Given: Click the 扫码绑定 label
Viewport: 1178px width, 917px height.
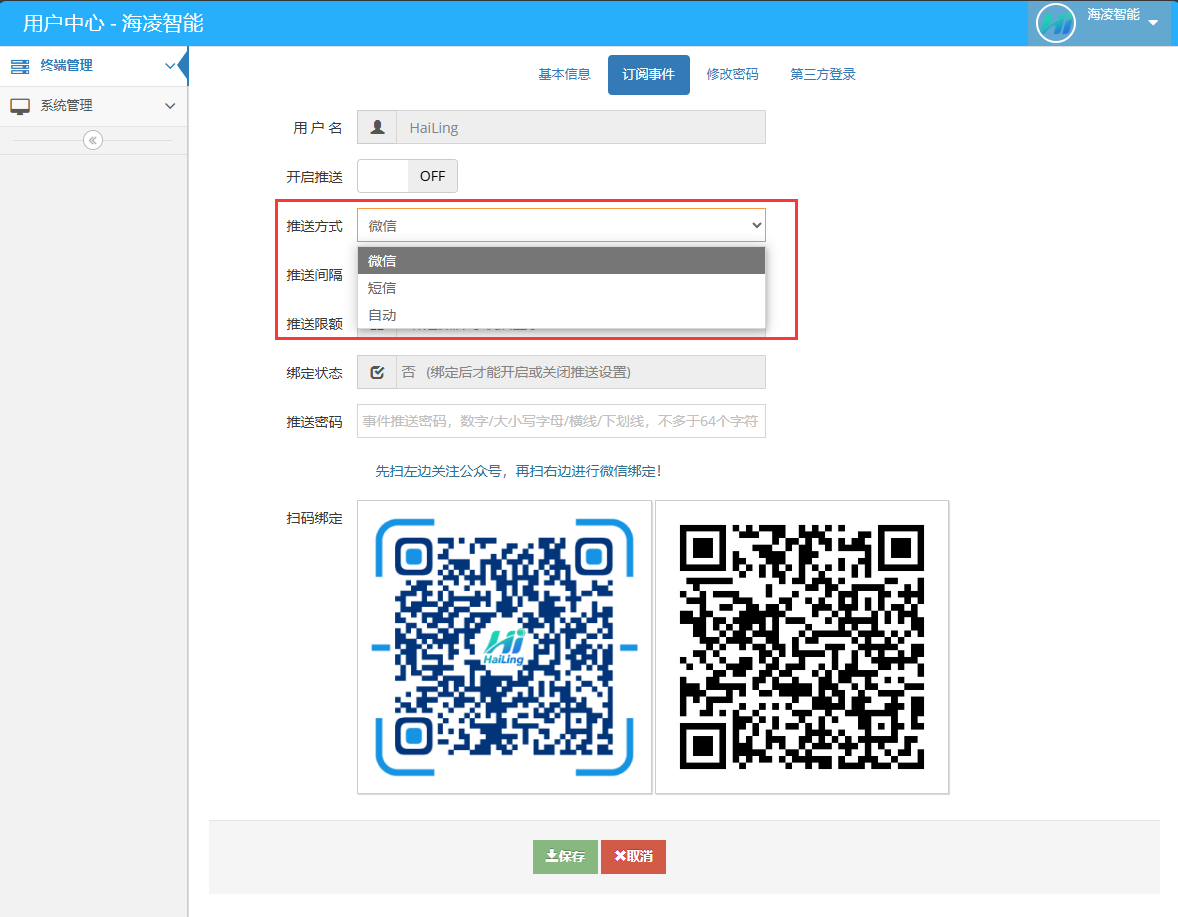Looking at the screenshot, I should 314,519.
